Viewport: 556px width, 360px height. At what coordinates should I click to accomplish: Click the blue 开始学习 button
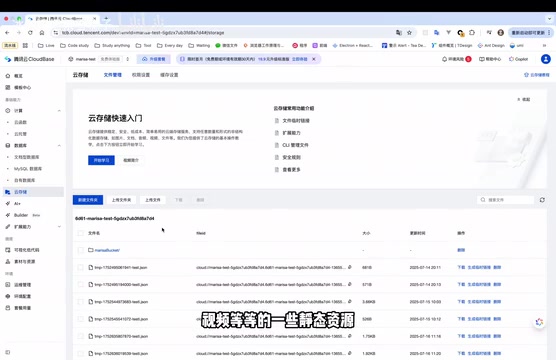tap(101, 160)
